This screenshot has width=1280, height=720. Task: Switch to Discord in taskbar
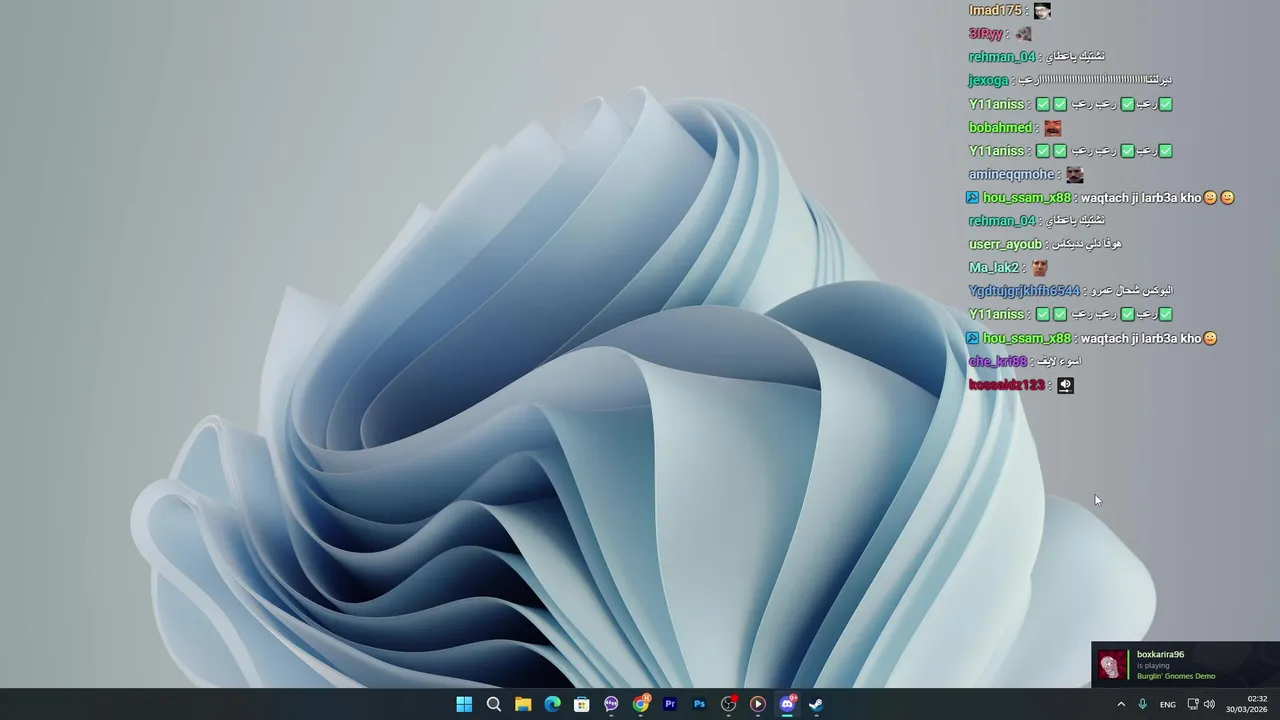pos(787,704)
